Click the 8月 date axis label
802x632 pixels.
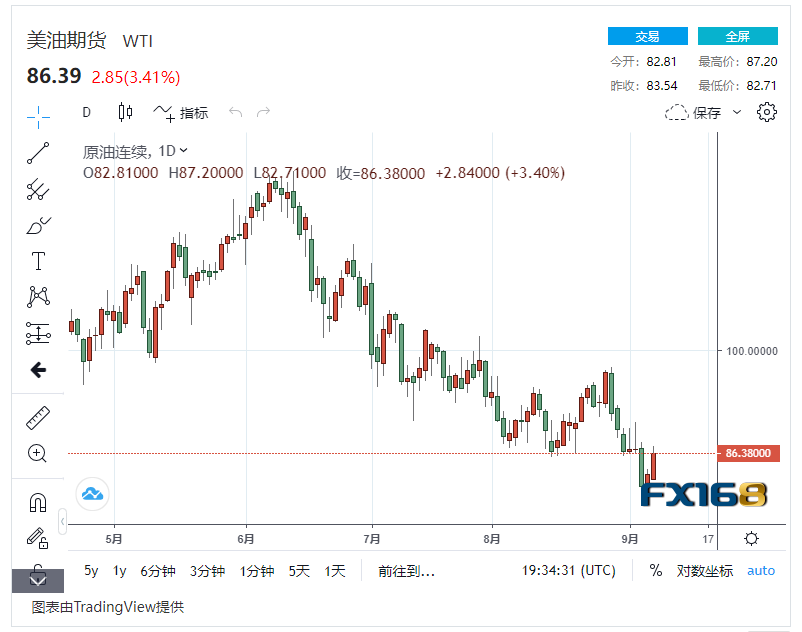pos(492,539)
